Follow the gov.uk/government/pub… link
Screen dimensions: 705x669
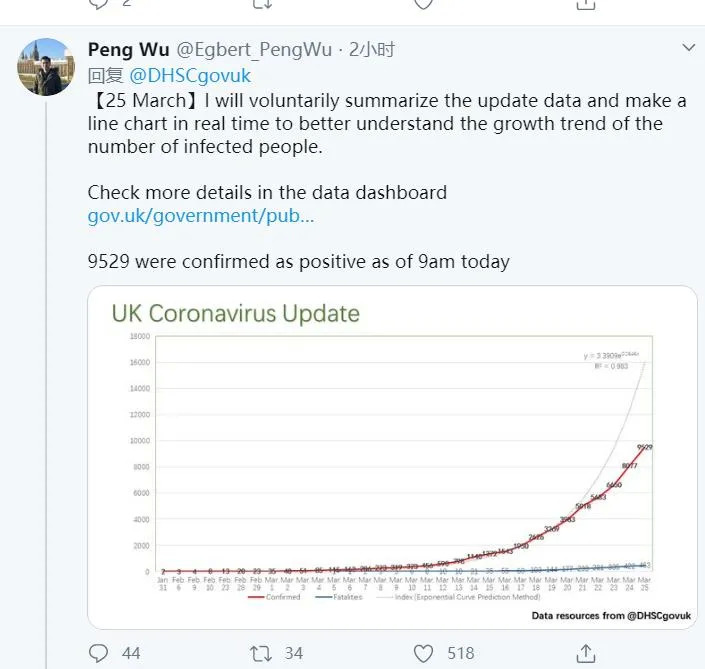click(201, 216)
